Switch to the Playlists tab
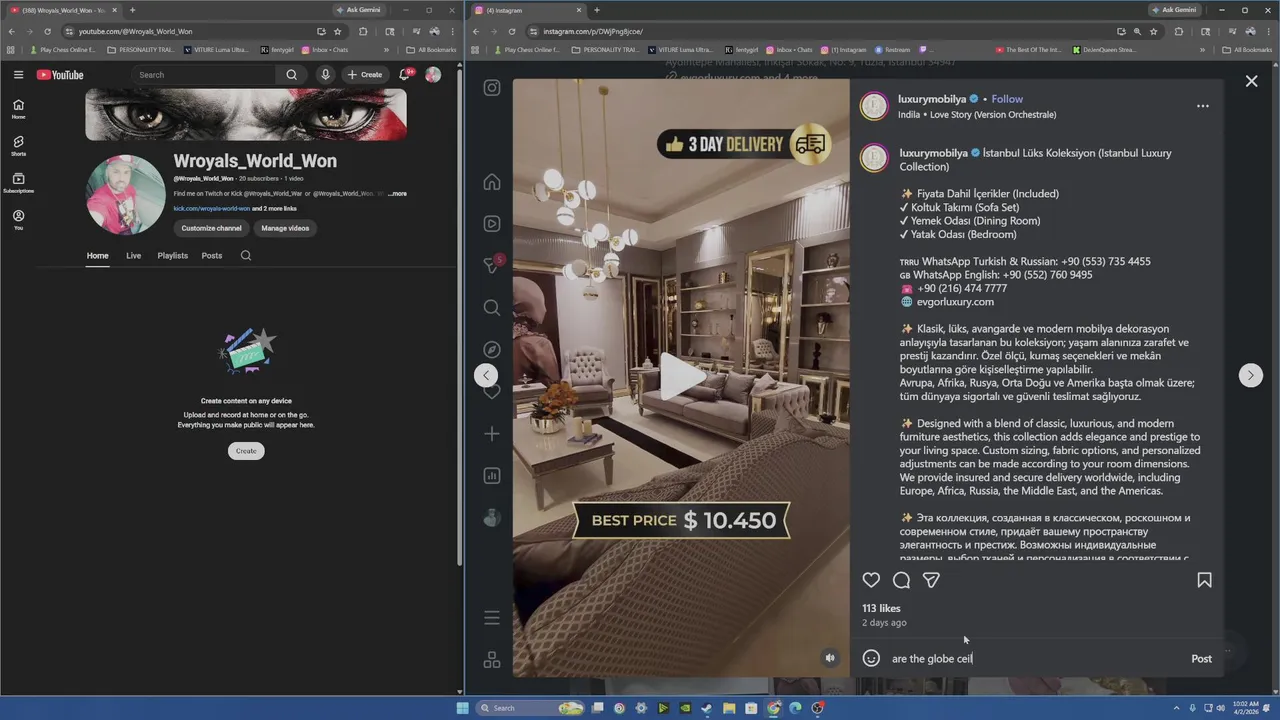The height and width of the screenshot is (720, 1280). click(172, 256)
